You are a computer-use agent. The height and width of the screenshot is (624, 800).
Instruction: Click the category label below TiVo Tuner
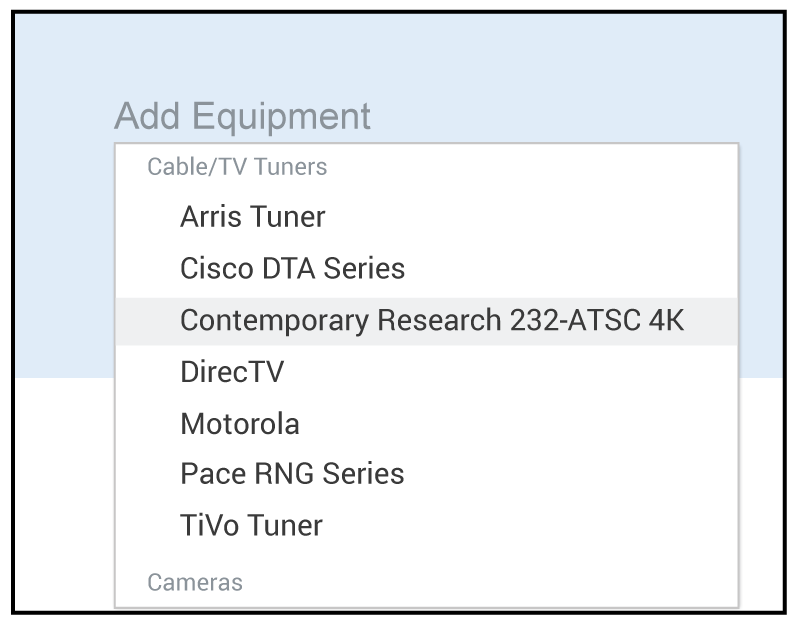[195, 582]
